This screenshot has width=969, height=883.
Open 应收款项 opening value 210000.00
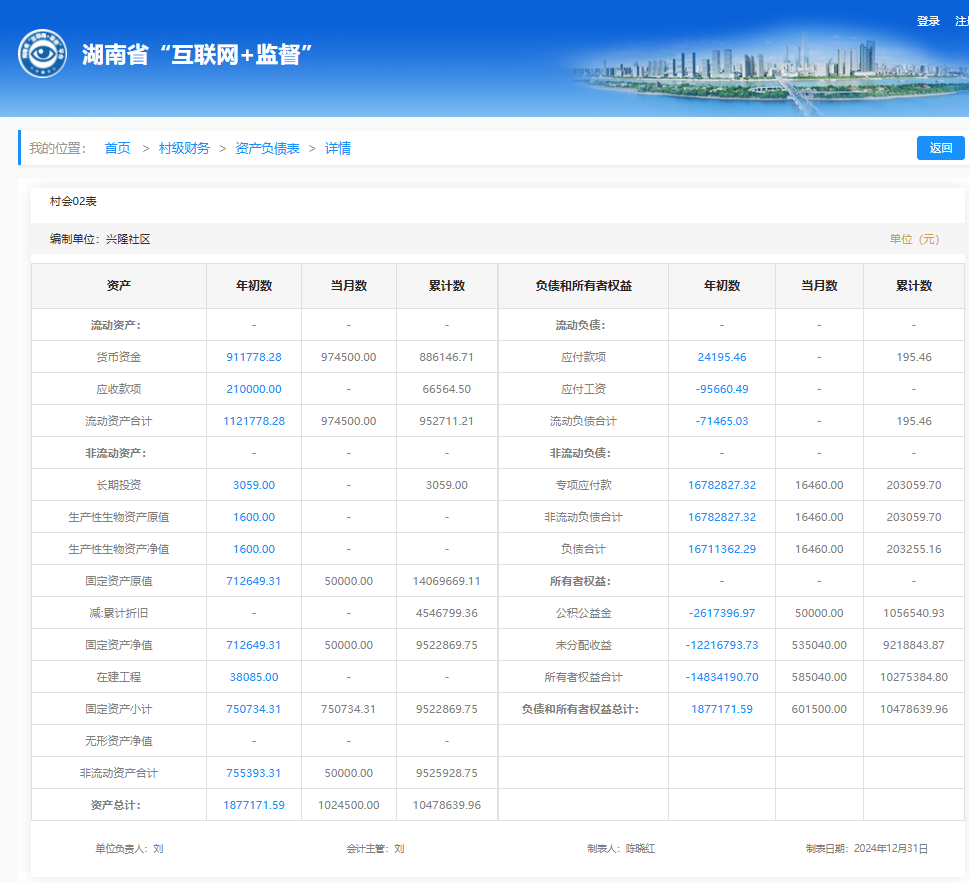click(x=254, y=389)
